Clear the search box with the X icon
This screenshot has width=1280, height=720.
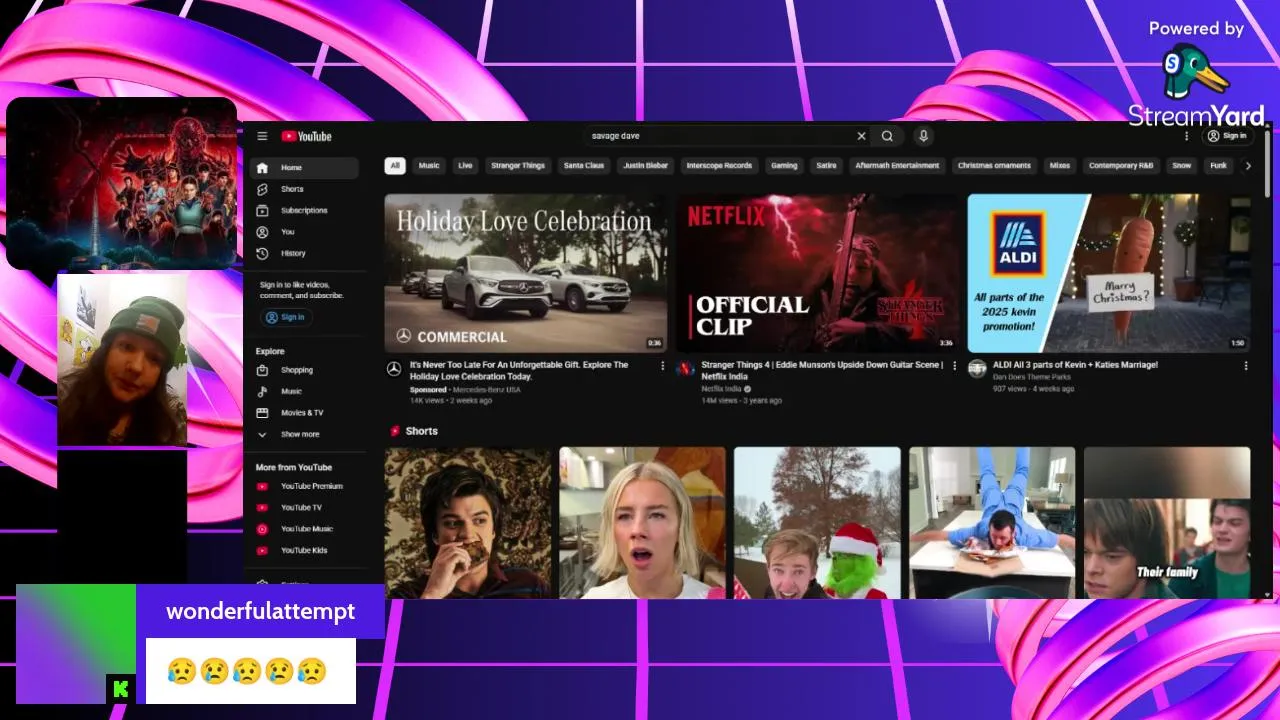[x=861, y=136]
